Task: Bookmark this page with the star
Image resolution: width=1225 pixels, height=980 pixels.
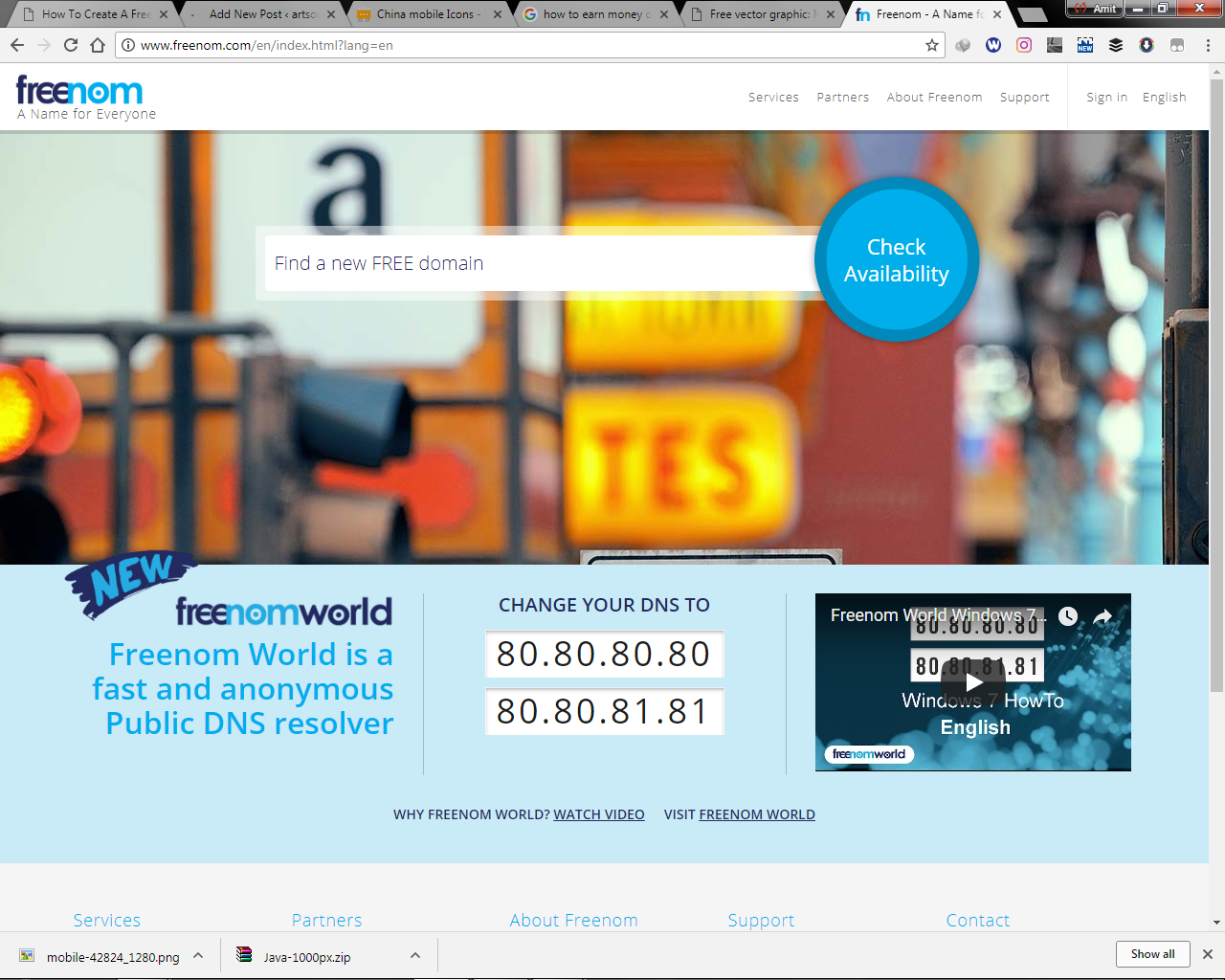Action: 932,45
